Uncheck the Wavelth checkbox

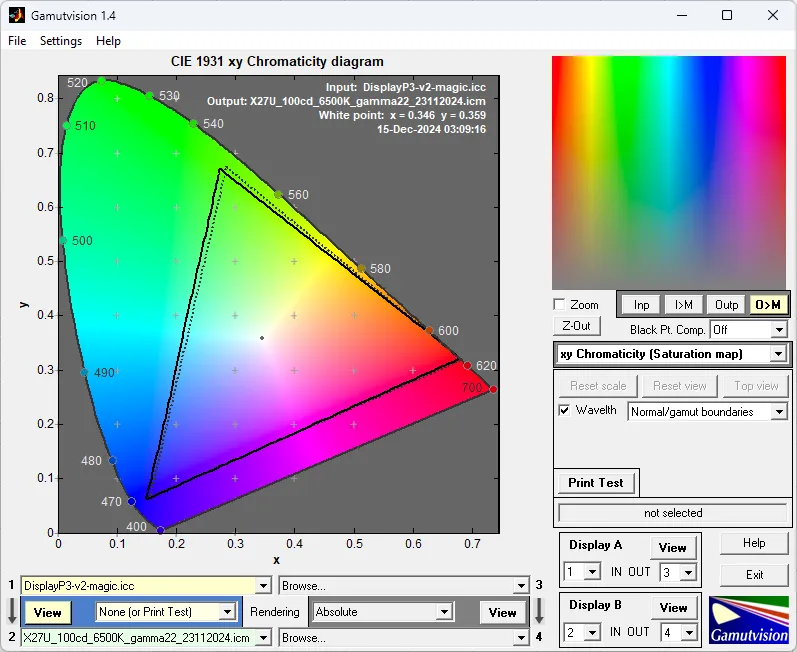coord(565,411)
